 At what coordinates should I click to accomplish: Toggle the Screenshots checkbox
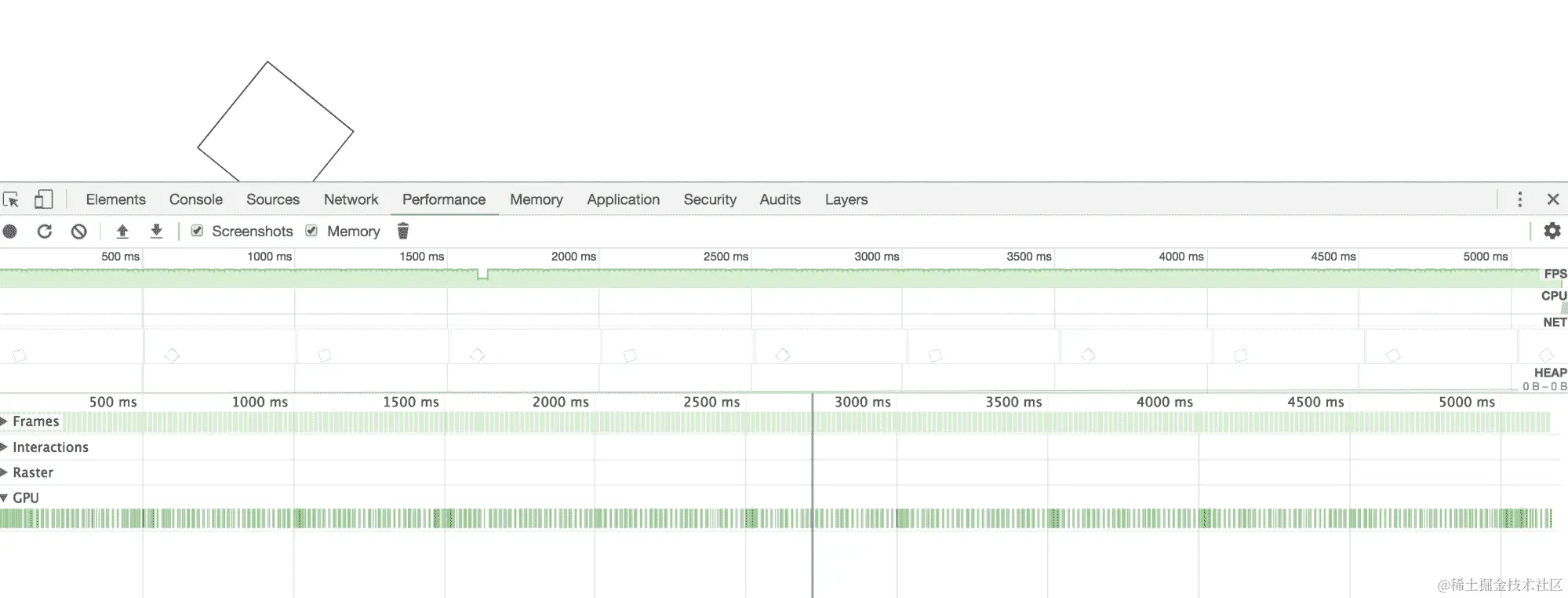click(x=198, y=231)
